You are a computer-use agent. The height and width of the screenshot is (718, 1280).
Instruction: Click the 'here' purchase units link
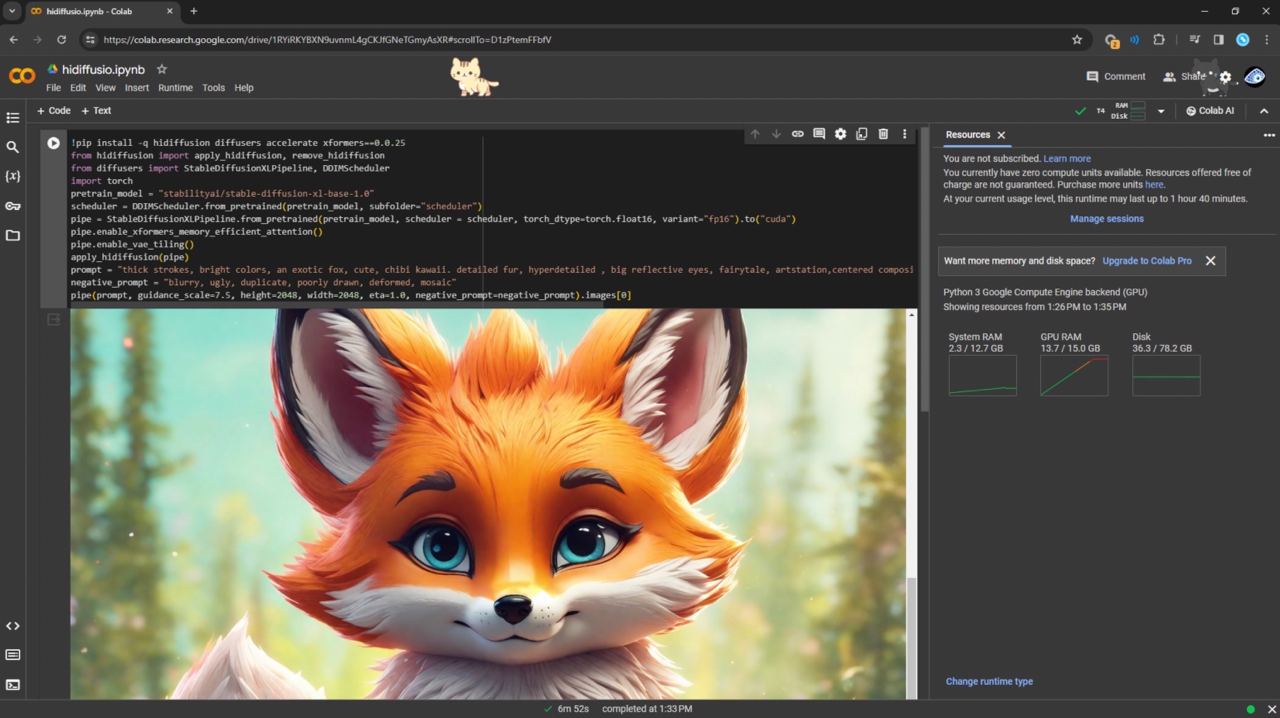click(1154, 185)
